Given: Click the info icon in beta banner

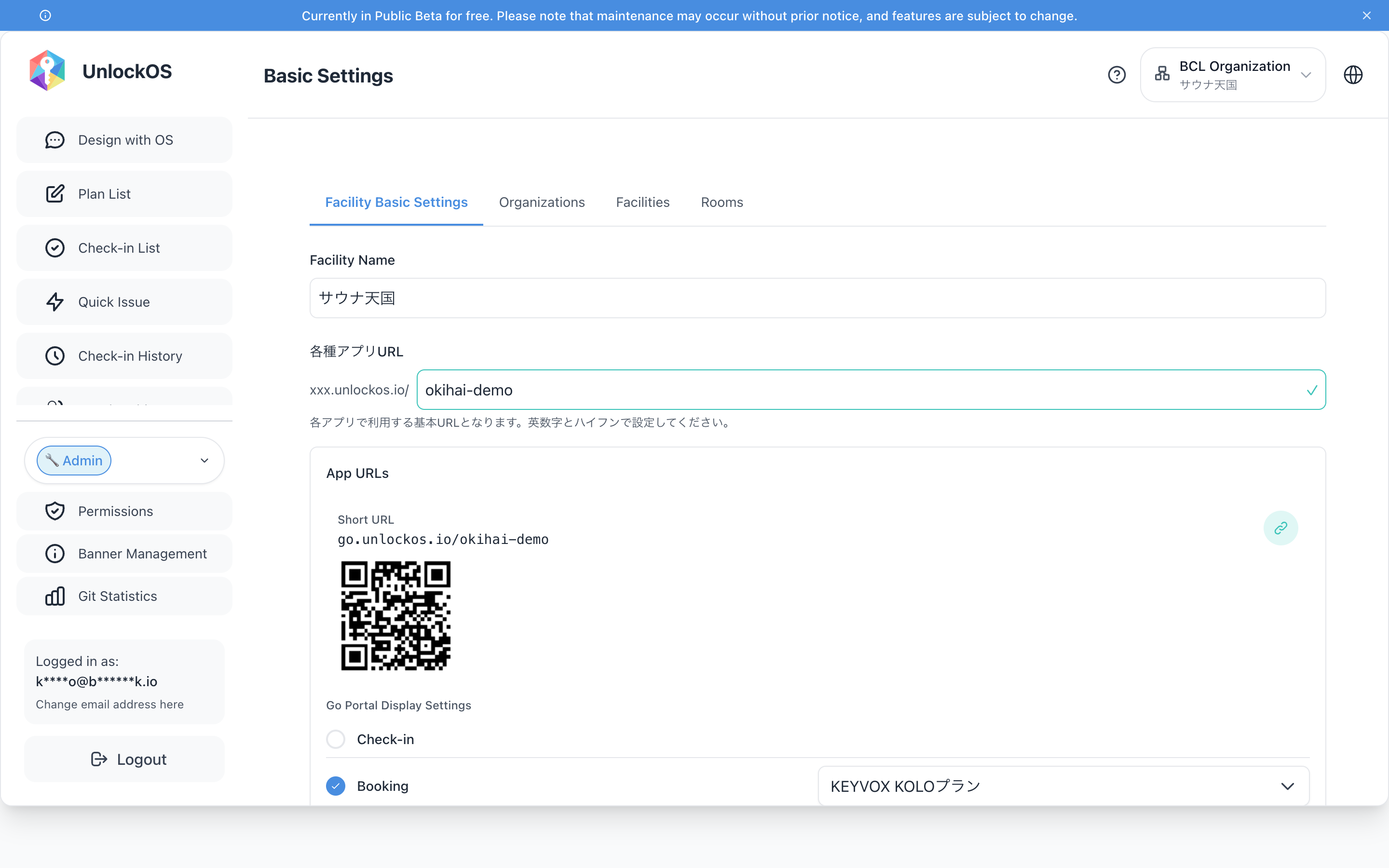Looking at the screenshot, I should (x=45, y=15).
